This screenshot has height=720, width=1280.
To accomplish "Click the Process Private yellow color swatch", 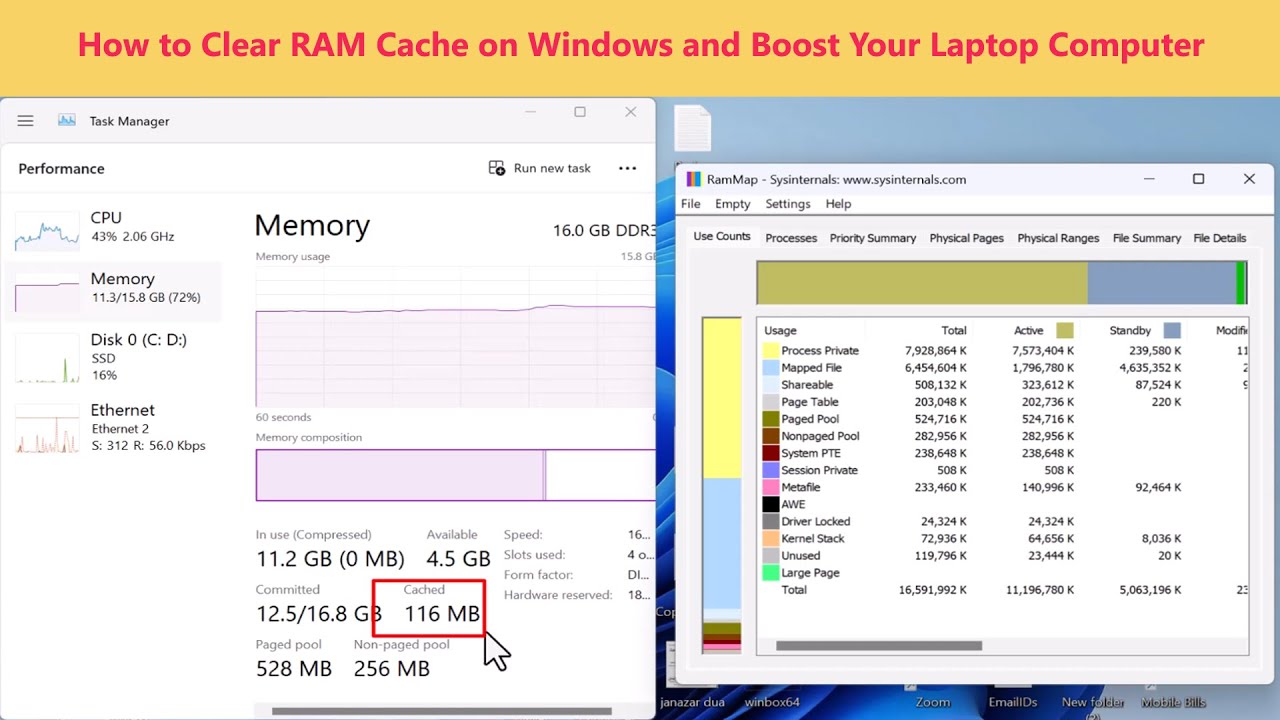I will (770, 351).
